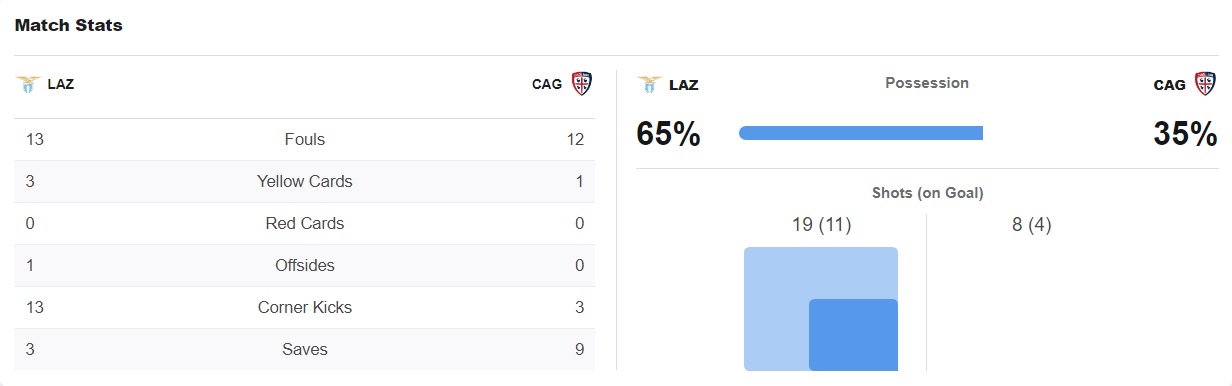1232x386 pixels.
Task: Select the Saves row
Action: (x=305, y=350)
